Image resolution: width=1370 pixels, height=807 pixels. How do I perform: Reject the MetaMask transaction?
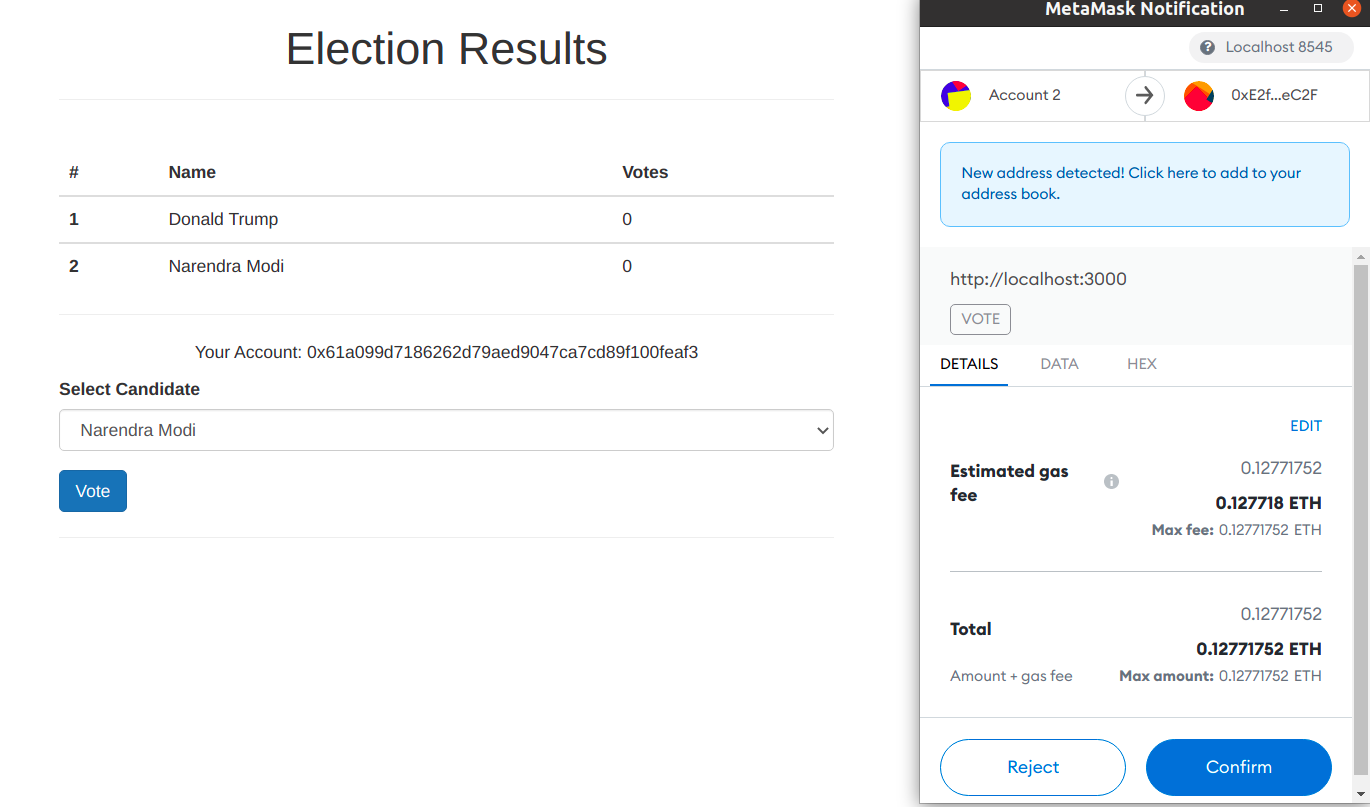pos(1032,767)
